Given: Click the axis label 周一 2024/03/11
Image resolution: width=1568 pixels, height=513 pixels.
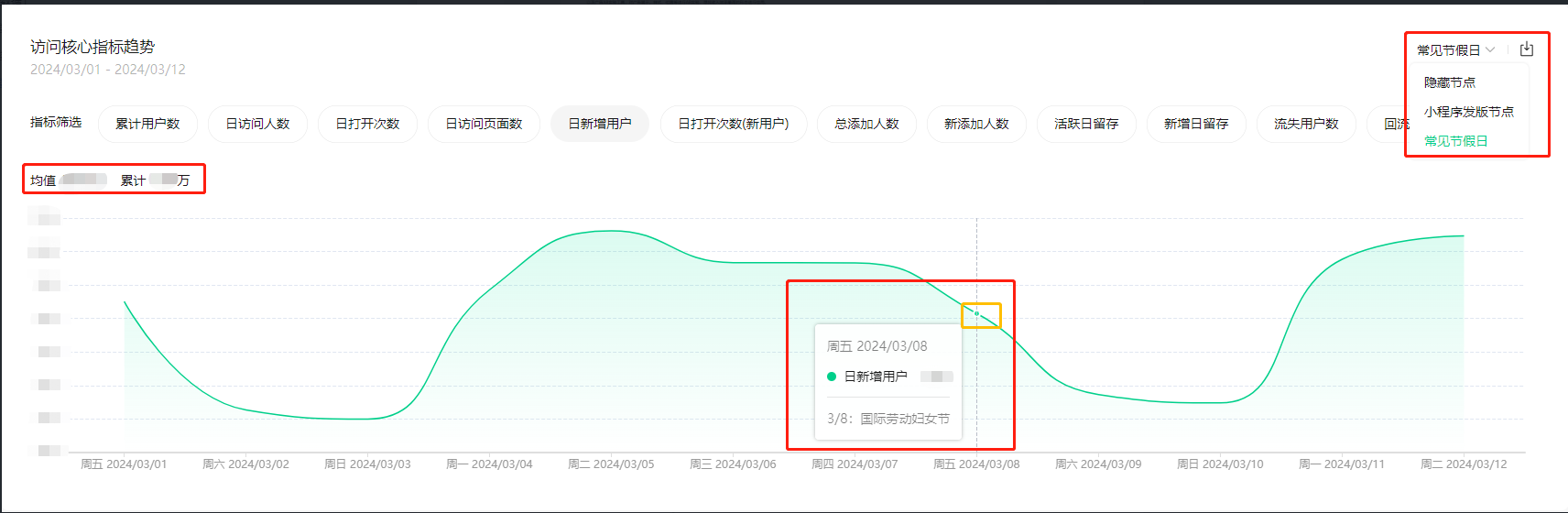Looking at the screenshot, I should coord(1342,464).
